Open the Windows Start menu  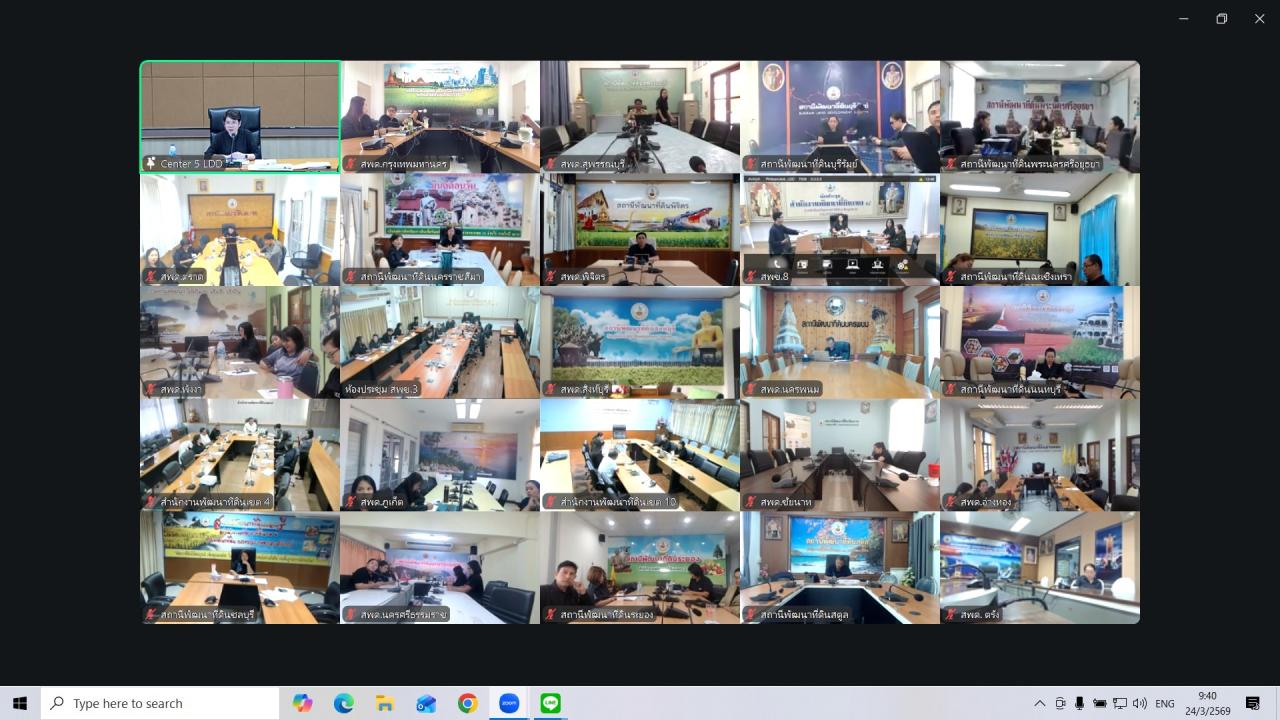click(x=20, y=703)
